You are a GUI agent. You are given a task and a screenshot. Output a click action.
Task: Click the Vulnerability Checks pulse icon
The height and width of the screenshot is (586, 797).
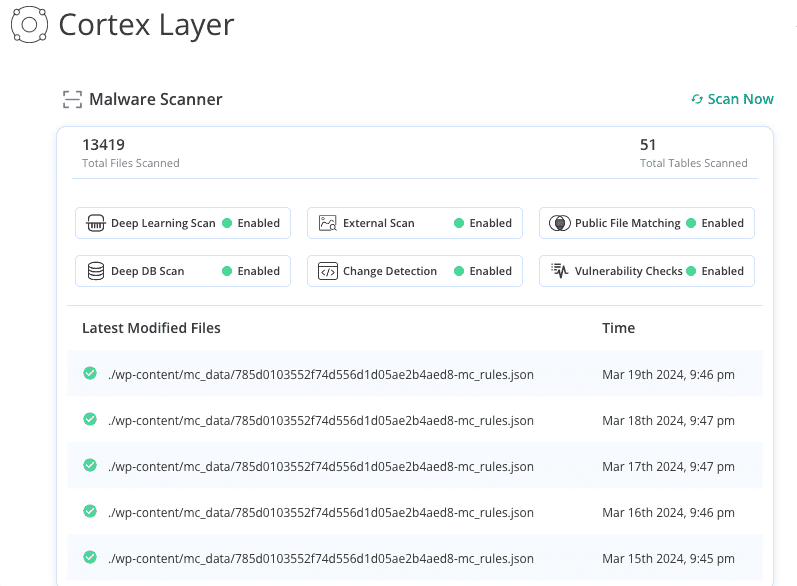point(560,271)
